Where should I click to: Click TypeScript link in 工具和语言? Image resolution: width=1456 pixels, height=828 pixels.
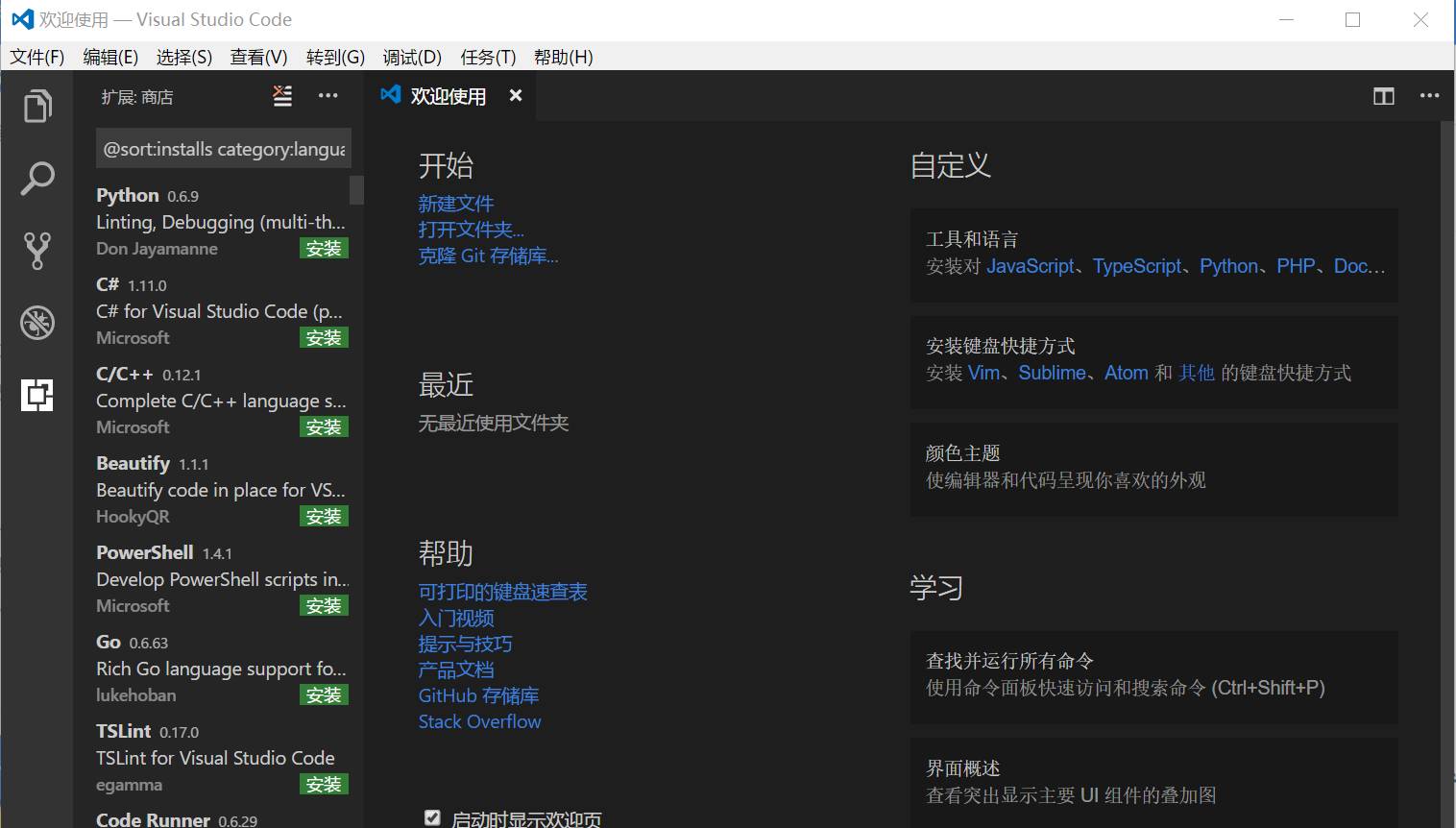point(1137,266)
